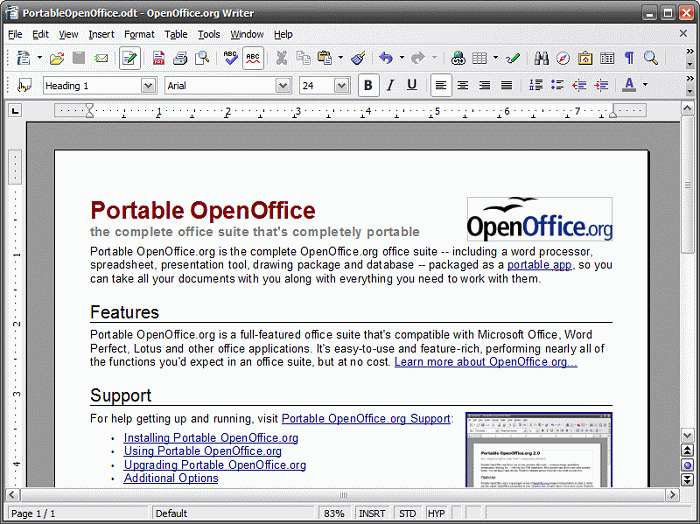Toggle Data Sources icon
The height and width of the screenshot is (524, 700).
[x=607, y=58]
